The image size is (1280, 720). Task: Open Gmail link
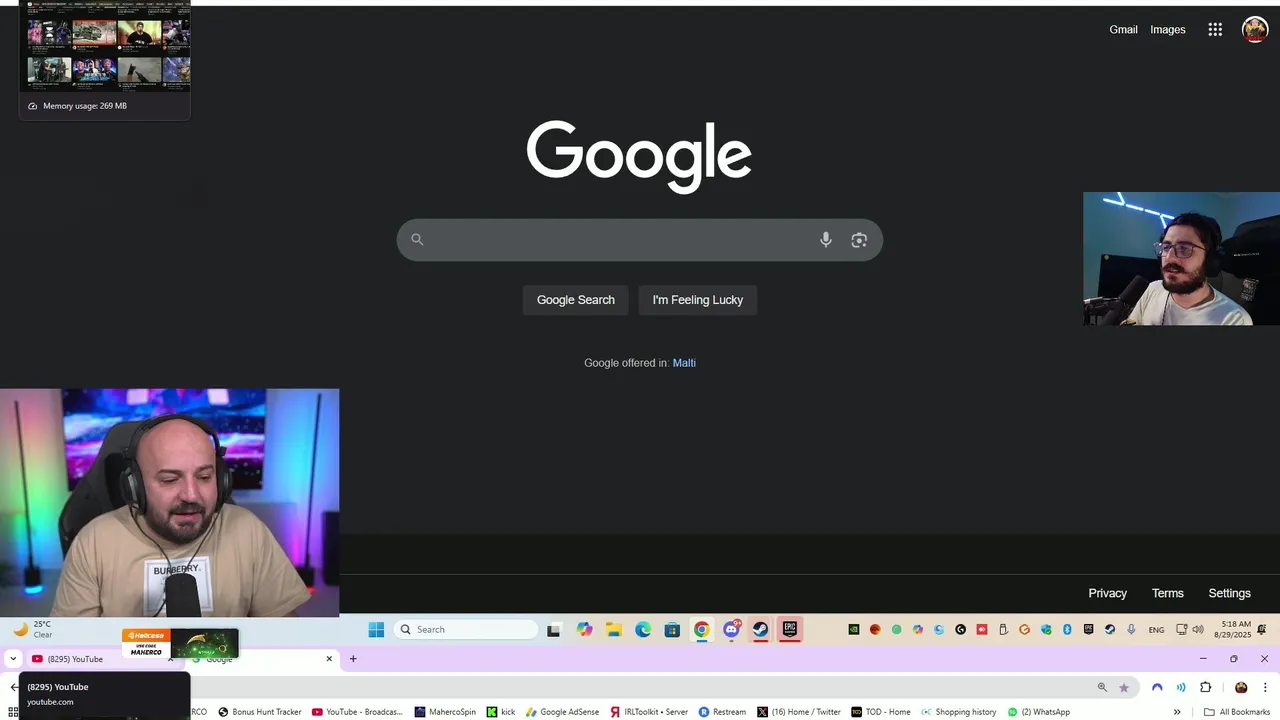1123,30
